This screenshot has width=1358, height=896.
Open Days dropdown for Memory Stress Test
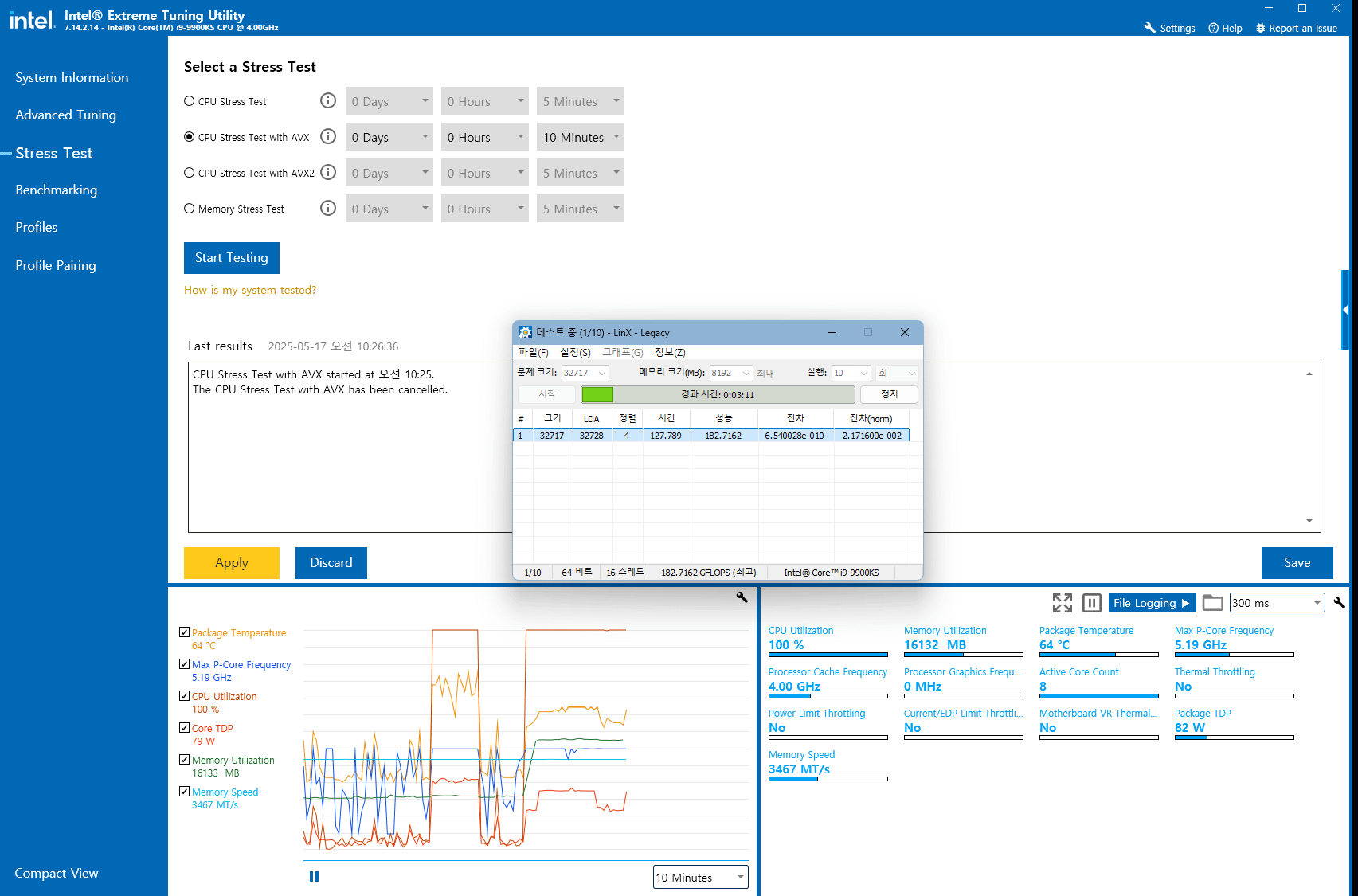point(389,209)
